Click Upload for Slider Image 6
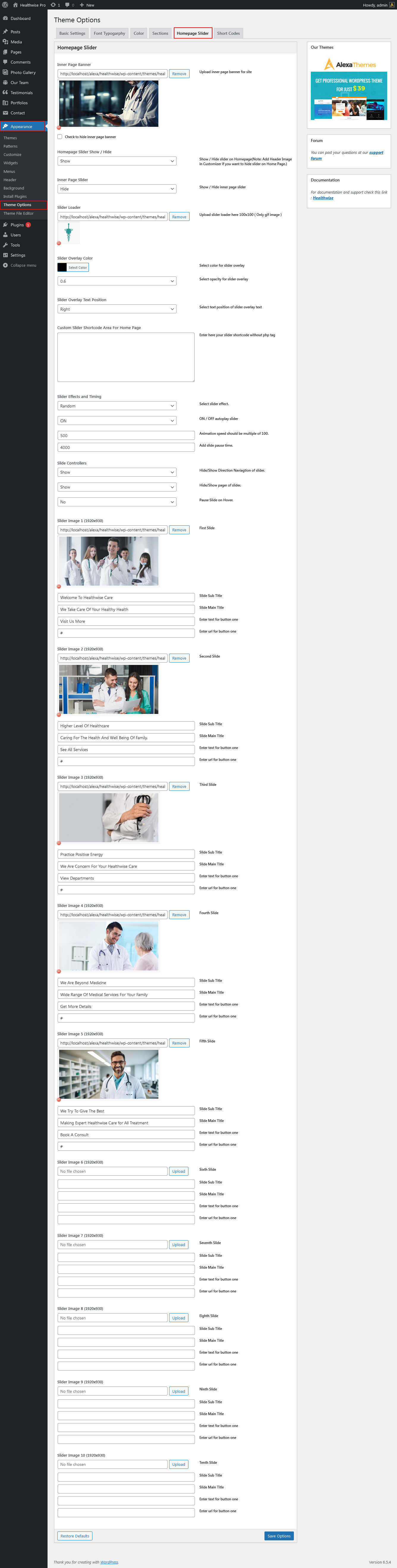The width and height of the screenshot is (397, 1568). pos(178,1171)
